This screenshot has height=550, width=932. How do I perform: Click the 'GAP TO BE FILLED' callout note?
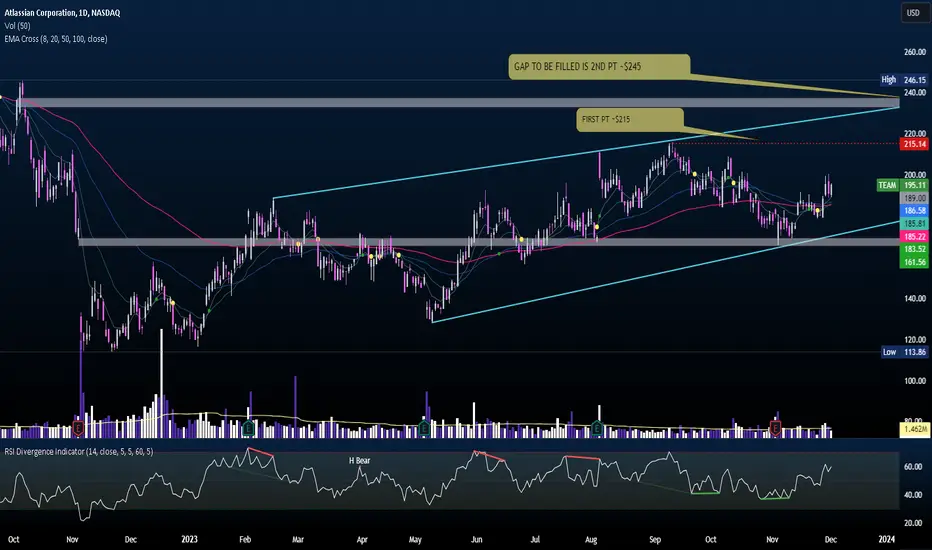click(x=599, y=67)
